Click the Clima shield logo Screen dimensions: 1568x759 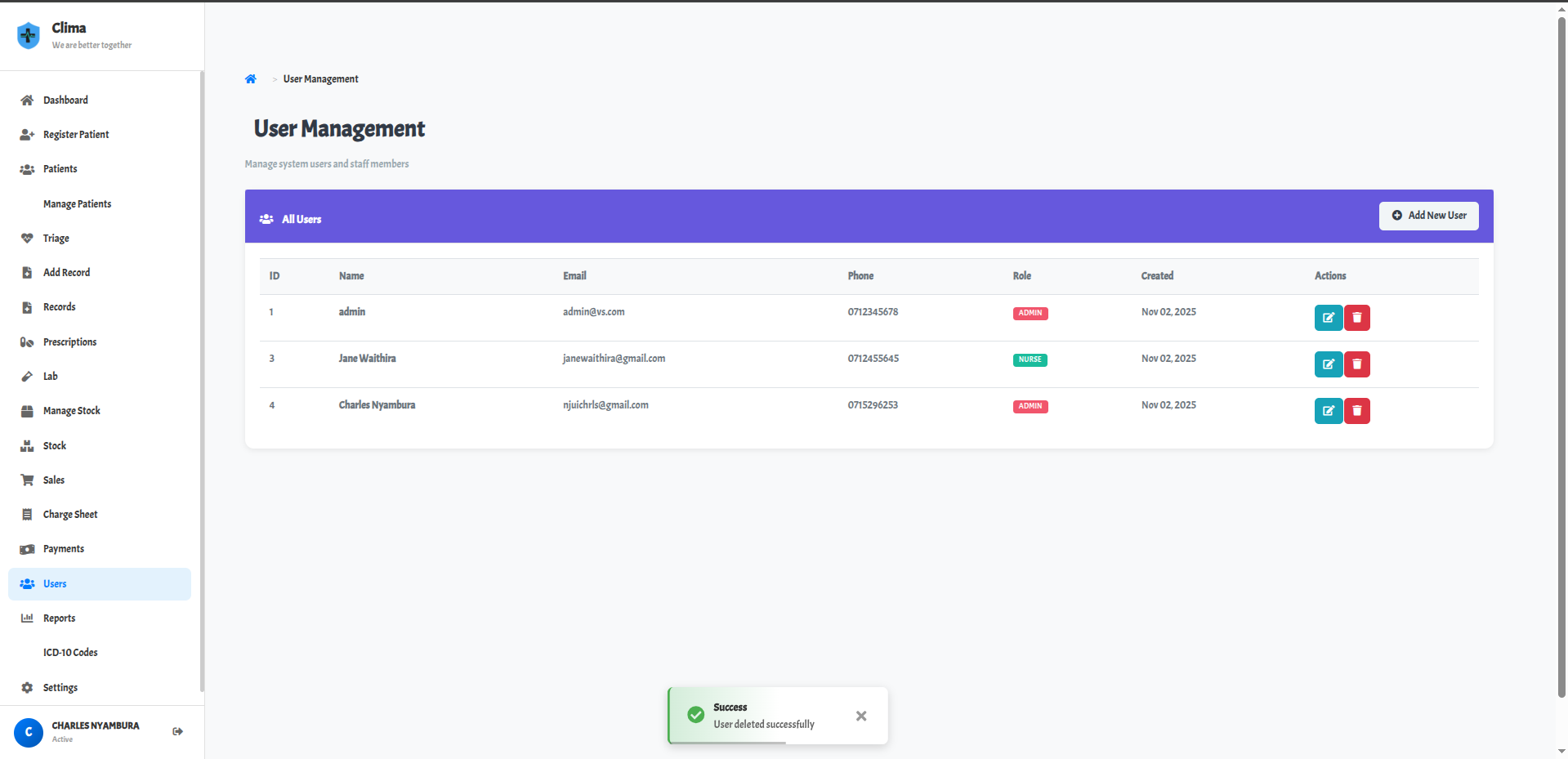(29, 35)
